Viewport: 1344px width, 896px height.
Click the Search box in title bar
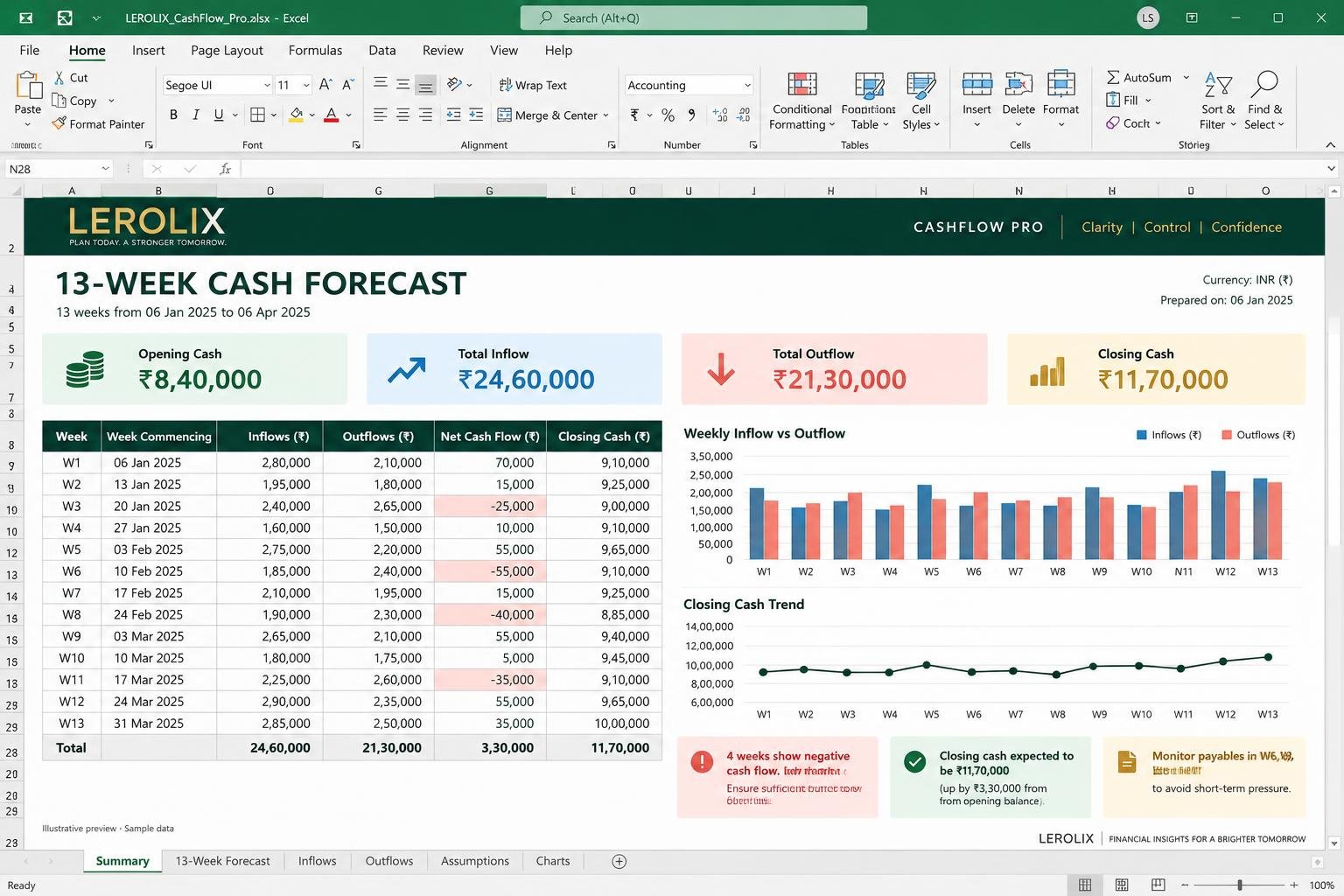694,17
